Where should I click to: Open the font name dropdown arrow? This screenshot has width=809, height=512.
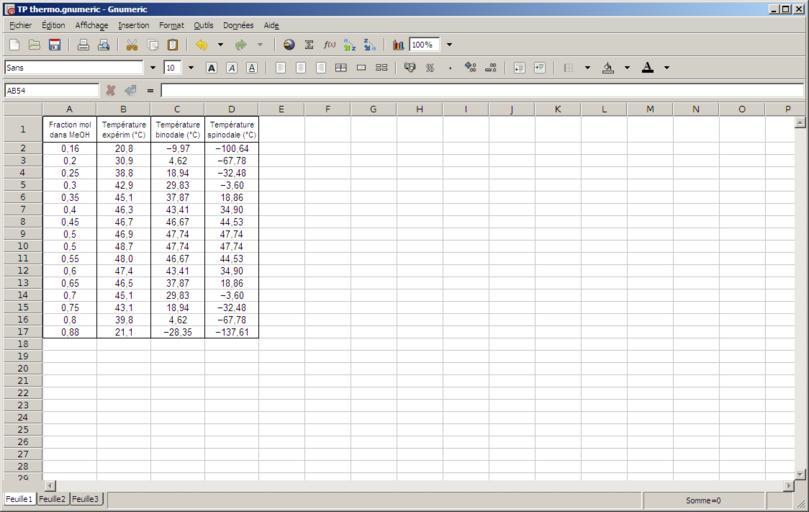(x=152, y=68)
